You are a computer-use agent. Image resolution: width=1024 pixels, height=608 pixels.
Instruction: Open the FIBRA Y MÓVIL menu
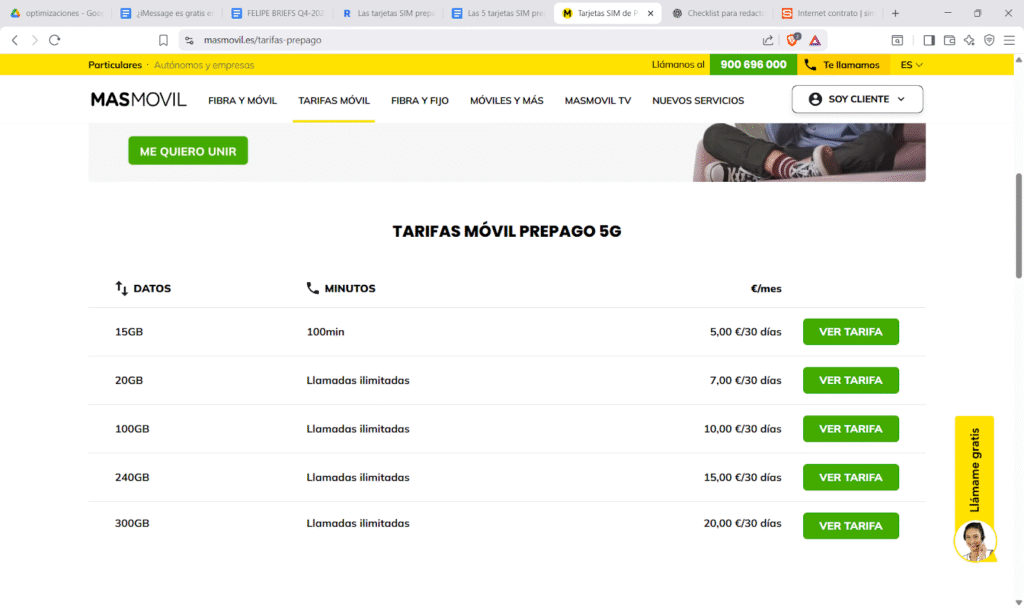[x=242, y=101]
